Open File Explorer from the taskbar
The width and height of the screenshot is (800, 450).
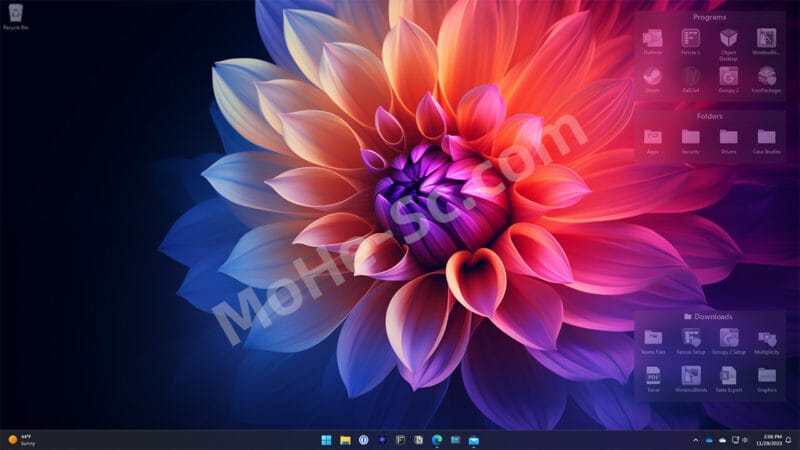(x=345, y=440)
